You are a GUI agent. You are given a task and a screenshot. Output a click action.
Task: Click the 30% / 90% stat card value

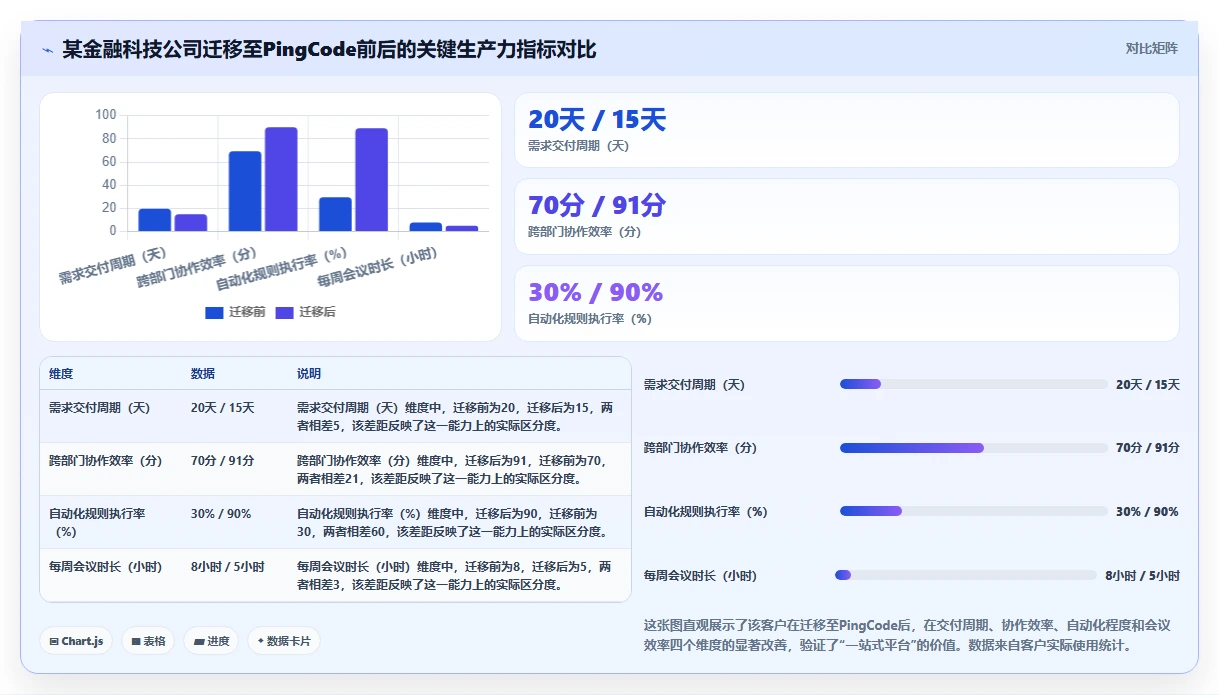pos(596,292)
